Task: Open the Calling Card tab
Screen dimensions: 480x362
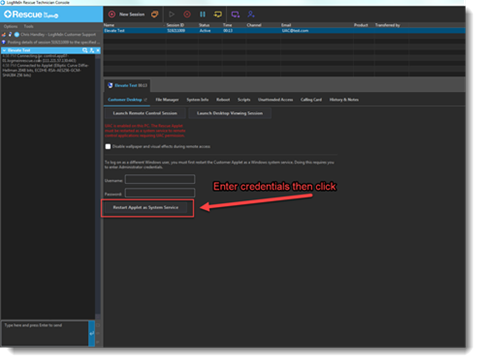Action: (311, 100)
